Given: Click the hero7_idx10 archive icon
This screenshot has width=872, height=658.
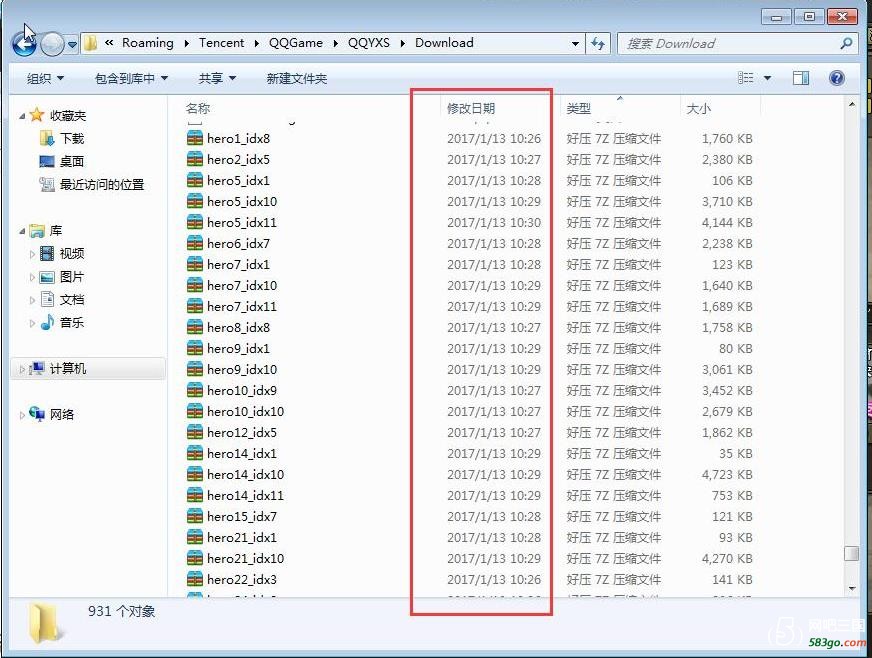Looking at the screenshot, I should (195, 285).
